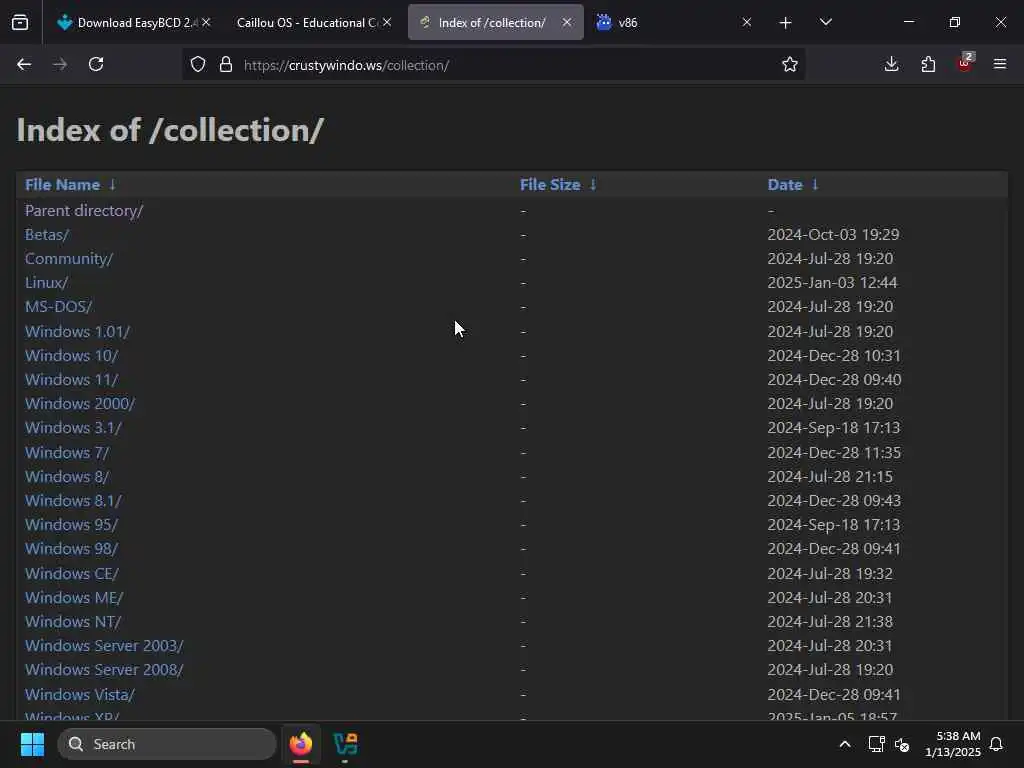The image size is (1024, 768).
Task: Open the Firefox View button at top-left
Action: [20, 22]
